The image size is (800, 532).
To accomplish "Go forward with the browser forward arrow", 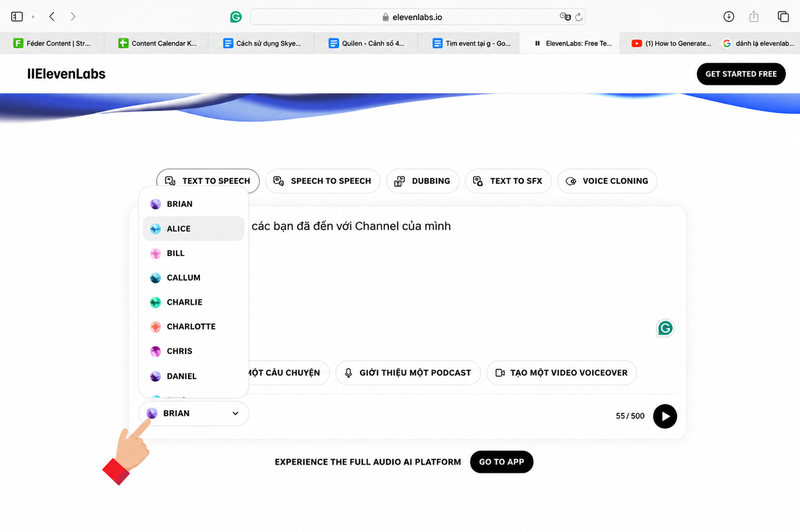I will (x=73, y=17).
